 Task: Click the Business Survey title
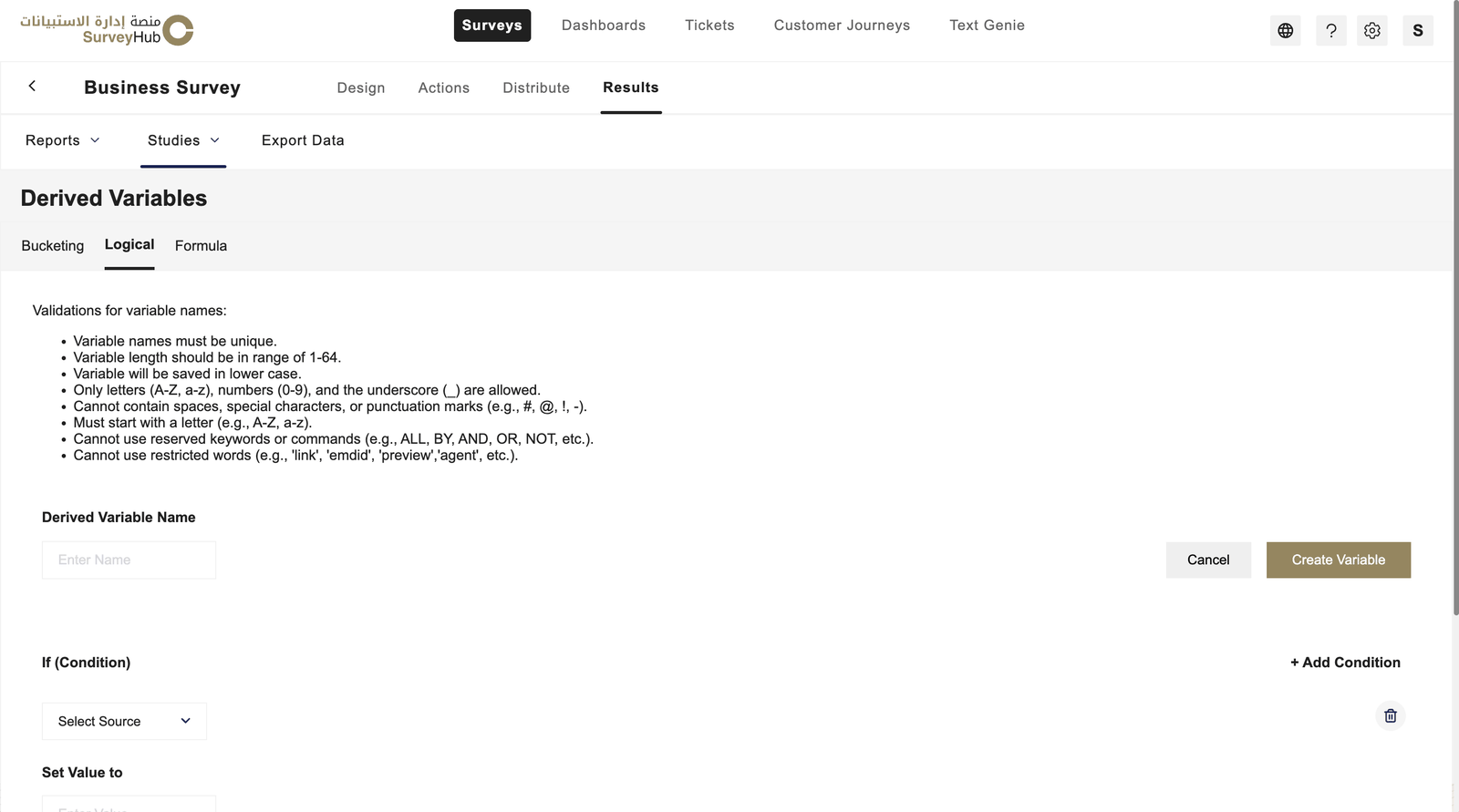click(x=162, y=87)
